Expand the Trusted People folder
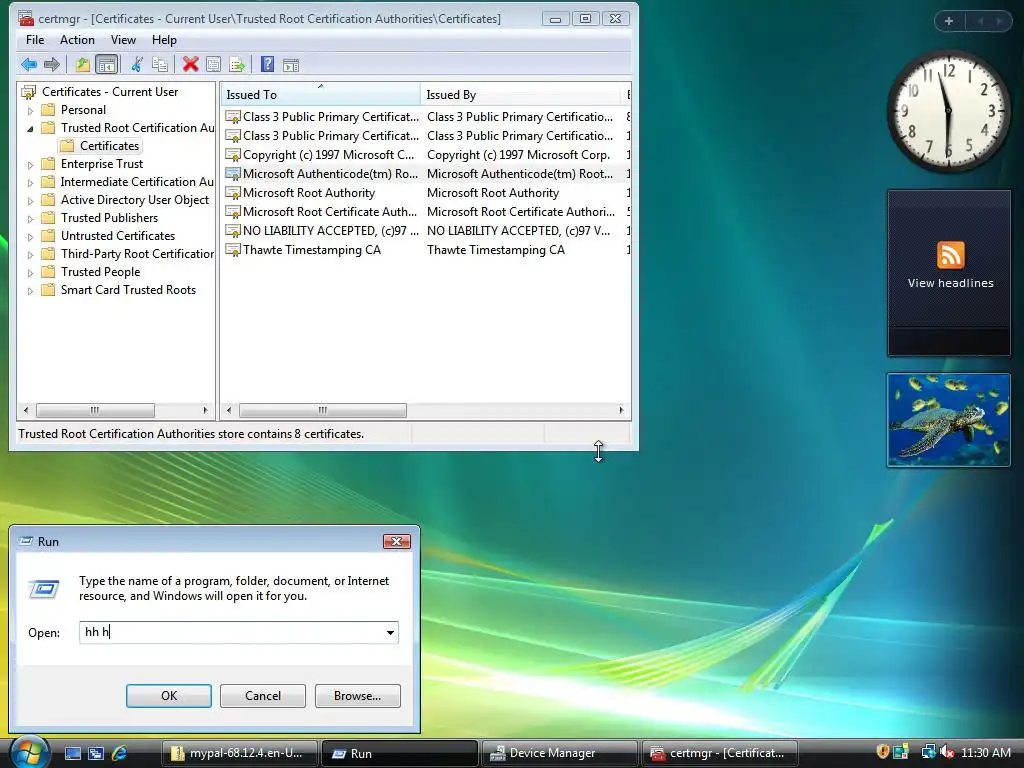 point(30,273)
